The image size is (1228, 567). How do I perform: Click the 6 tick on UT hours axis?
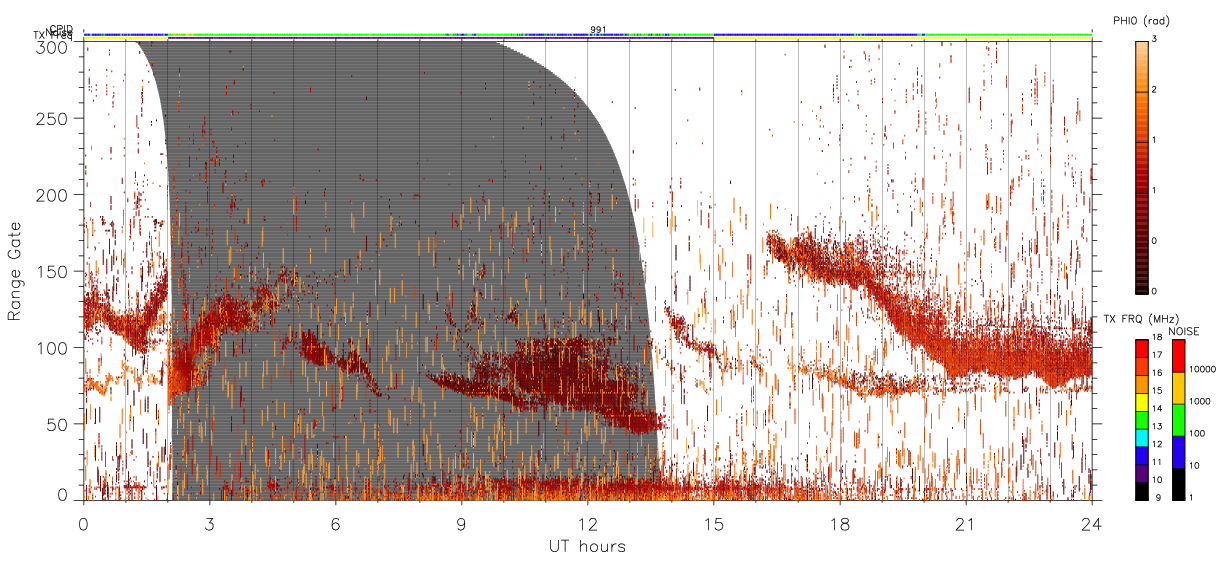pyautogui.click(x=335, y=523)
